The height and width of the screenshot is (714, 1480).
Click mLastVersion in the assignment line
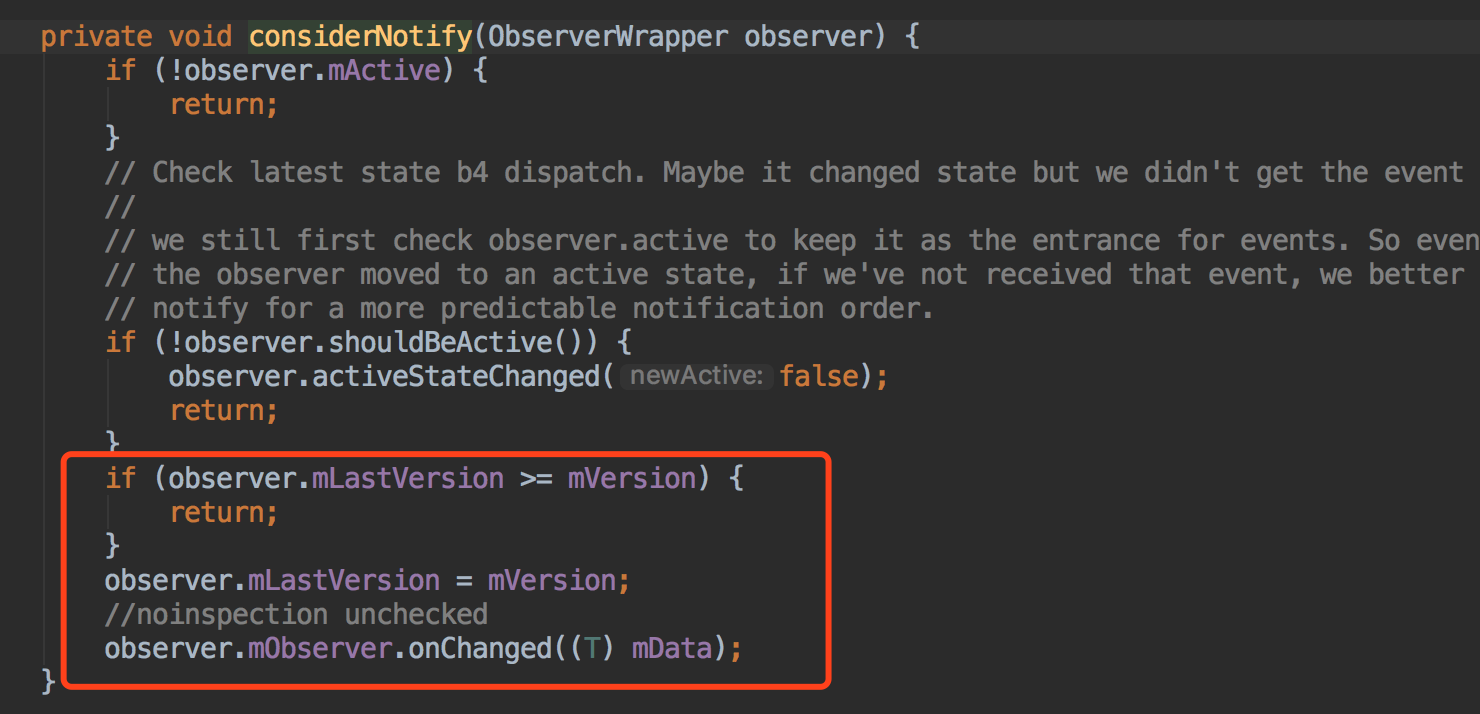pyautogui.click(x=344, y=581)
